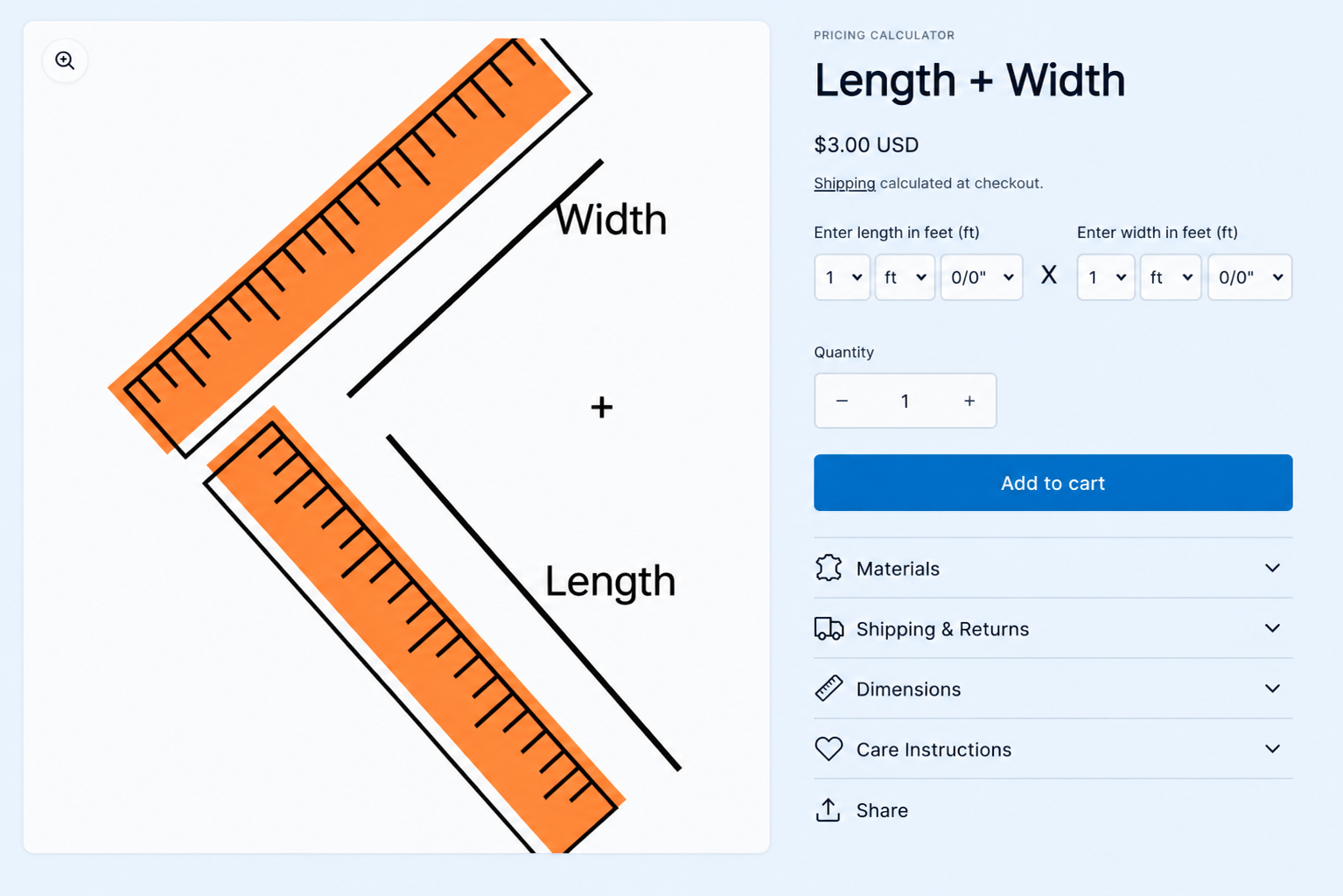The height and width of the screenshot is (896, 1343).
Task: Increase quantity with the plus icon
Action: tap(969, 401)
